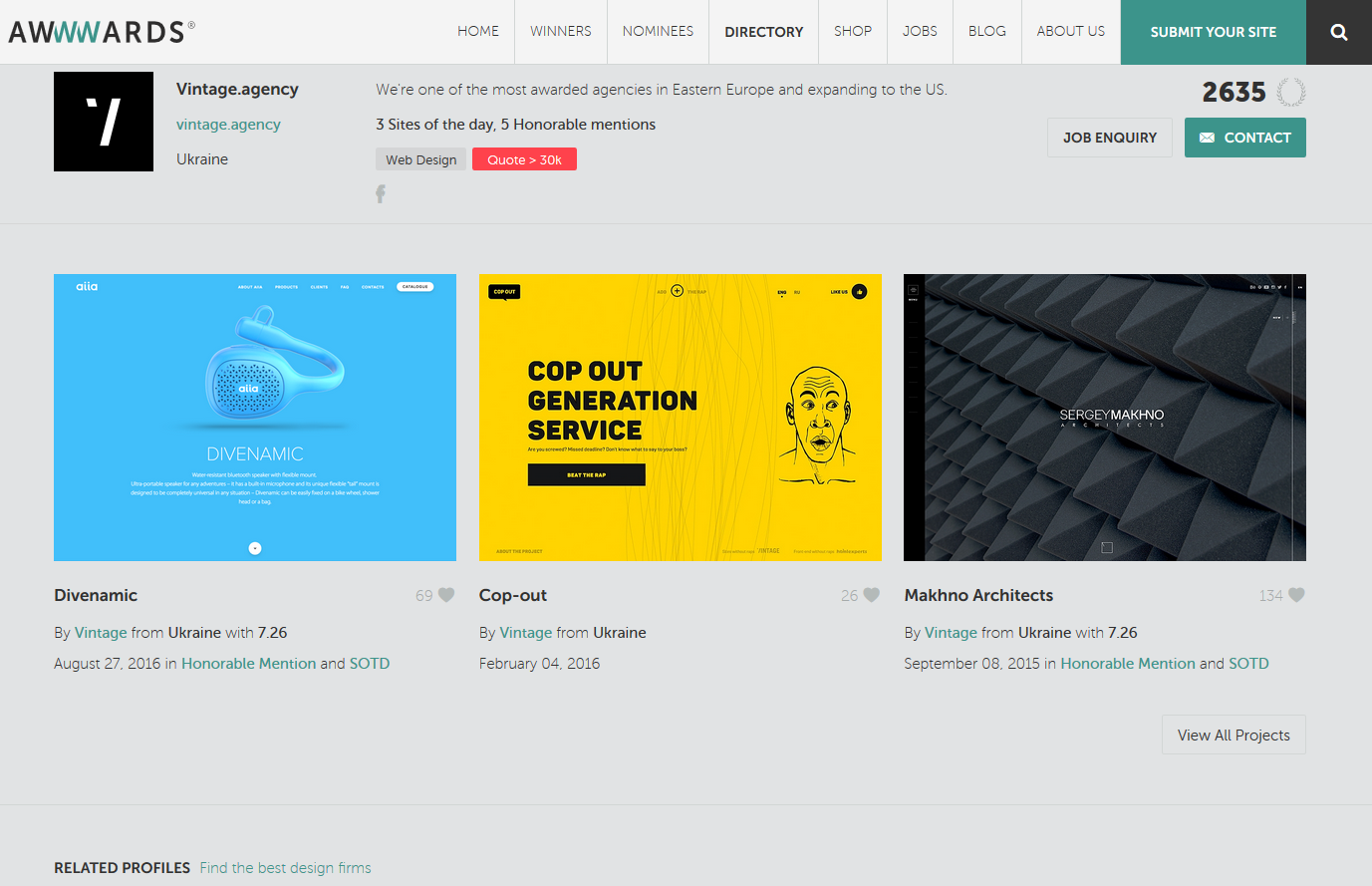Select the Directory menu item

coord(764,32)
